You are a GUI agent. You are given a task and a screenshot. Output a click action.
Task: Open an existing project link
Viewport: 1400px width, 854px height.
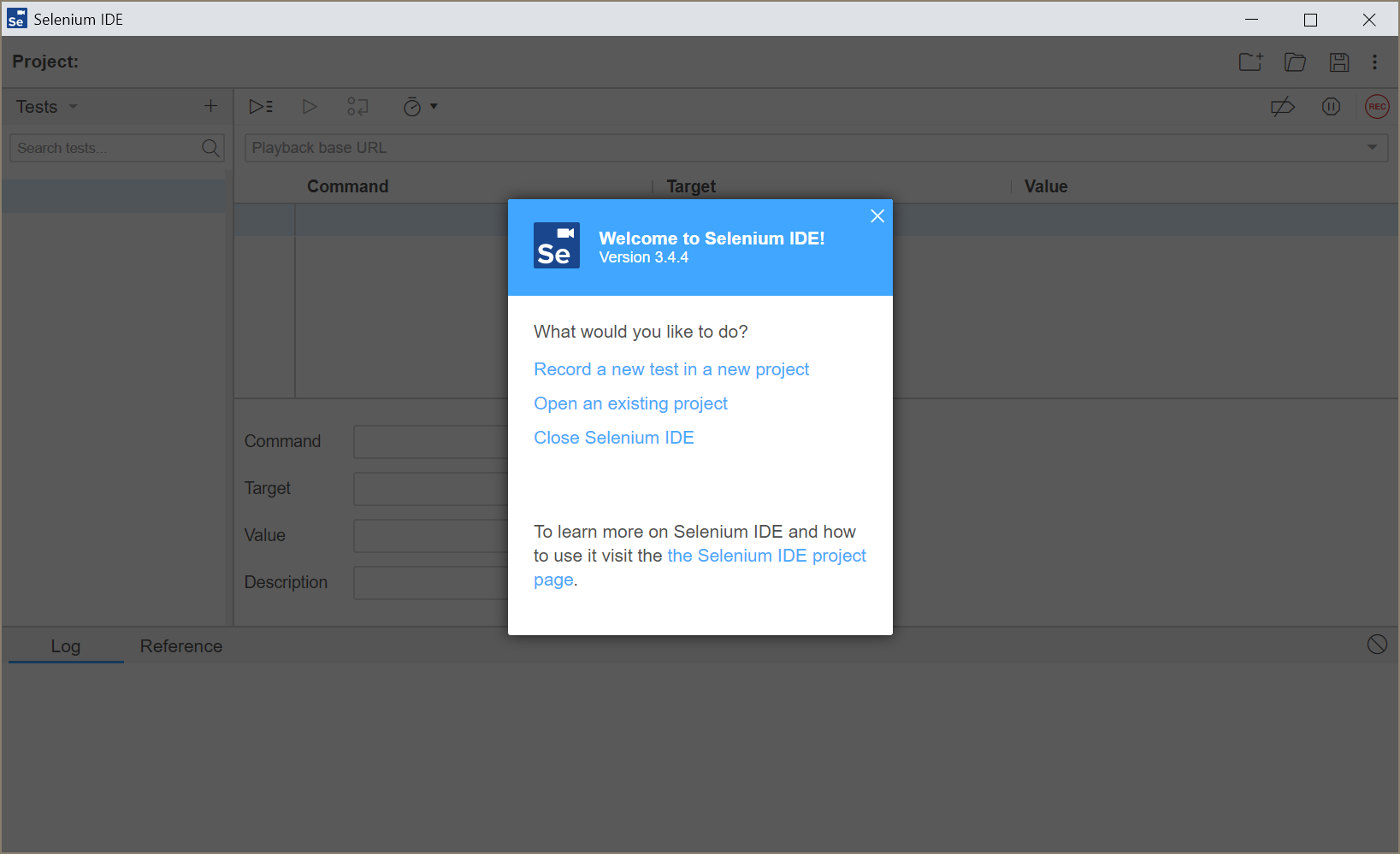pos(630,403)
